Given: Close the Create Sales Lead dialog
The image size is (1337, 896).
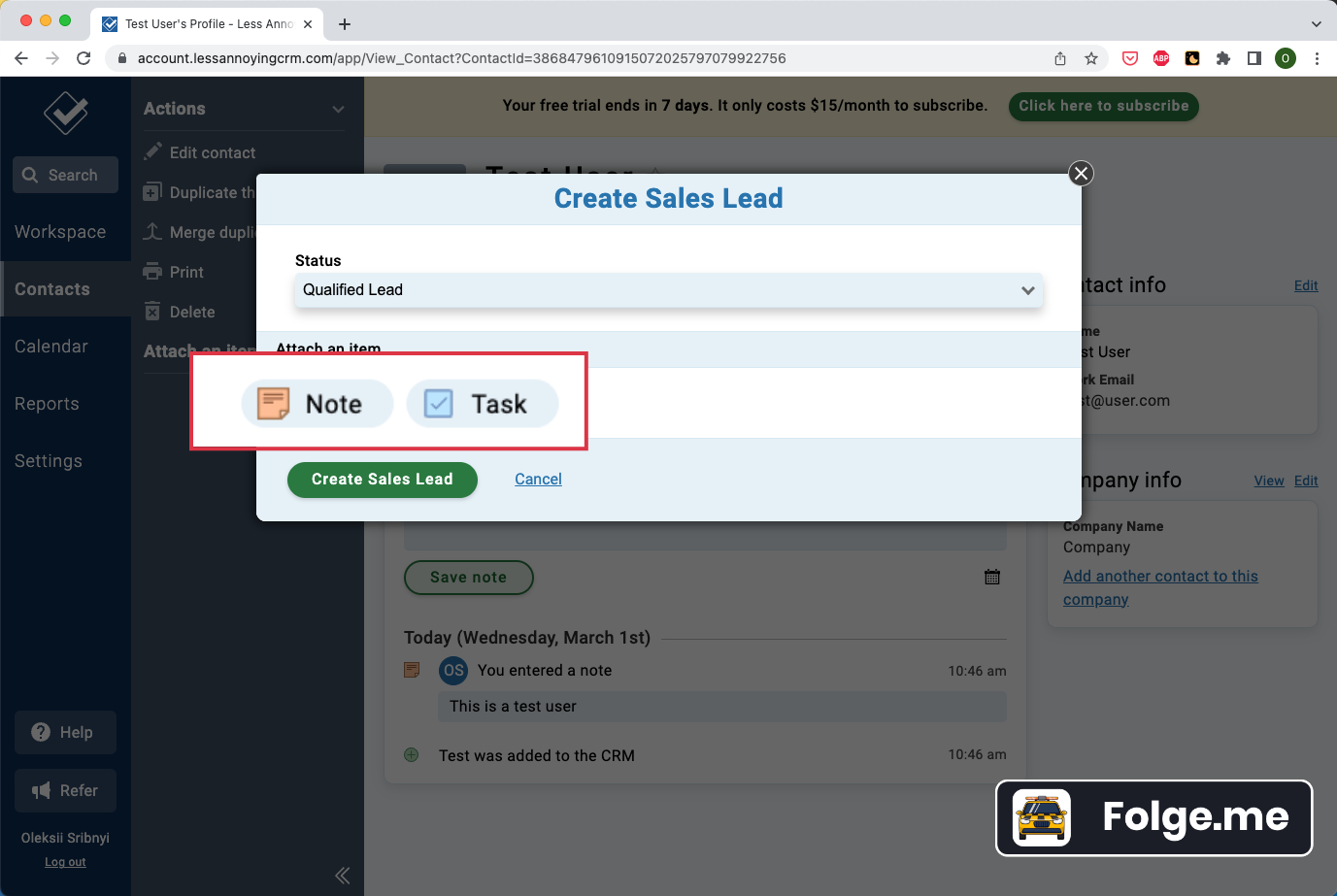Looking at the screenshot, I should click(x=1081, y=174).
